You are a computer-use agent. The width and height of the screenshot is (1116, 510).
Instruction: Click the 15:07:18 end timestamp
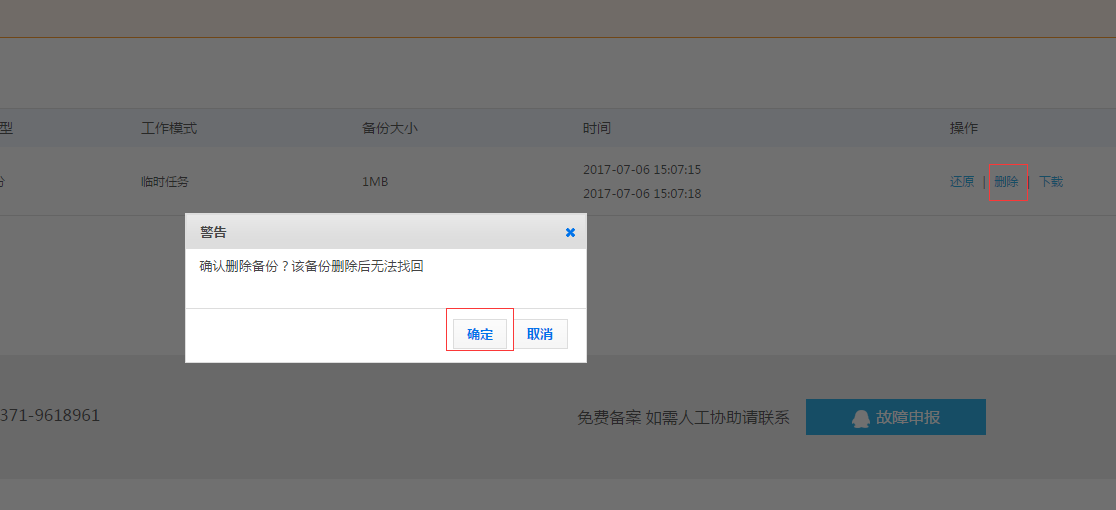(x=642, y=194)
